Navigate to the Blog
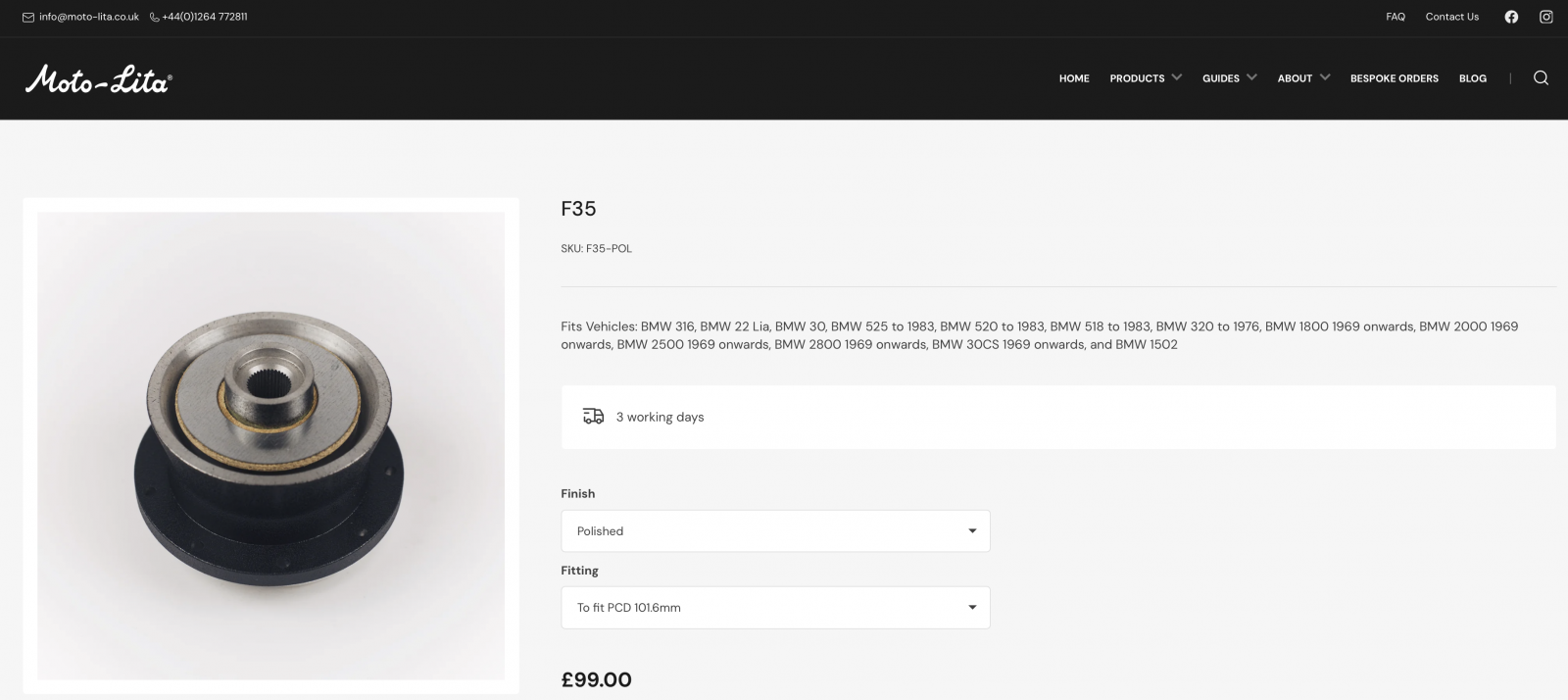The height and width of the screenshot is (700, 1568). click(1472, 78)
